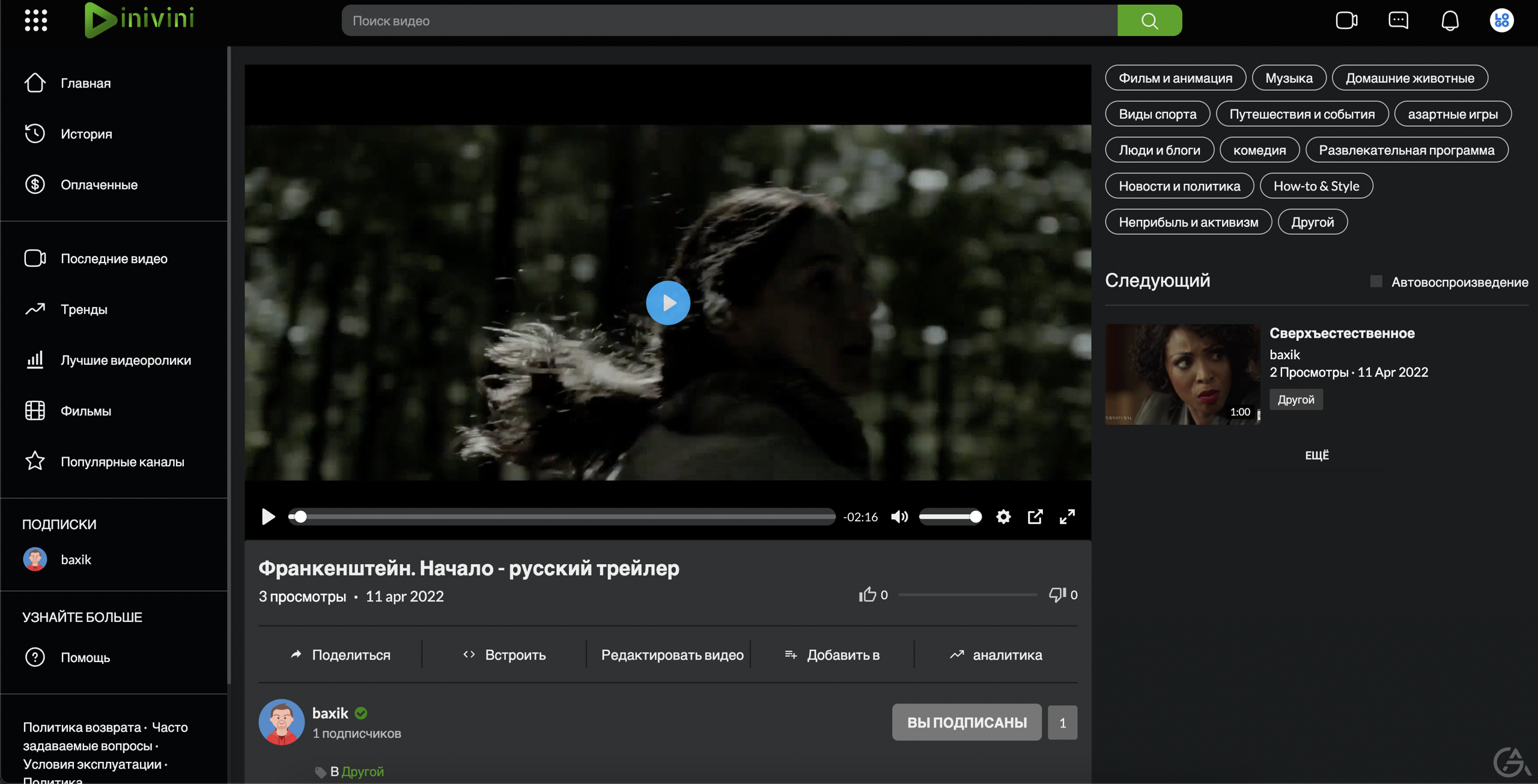Viewport: 1538px width, 784px height.
Task: Open the notifications bell
Action: [1450, 20]
